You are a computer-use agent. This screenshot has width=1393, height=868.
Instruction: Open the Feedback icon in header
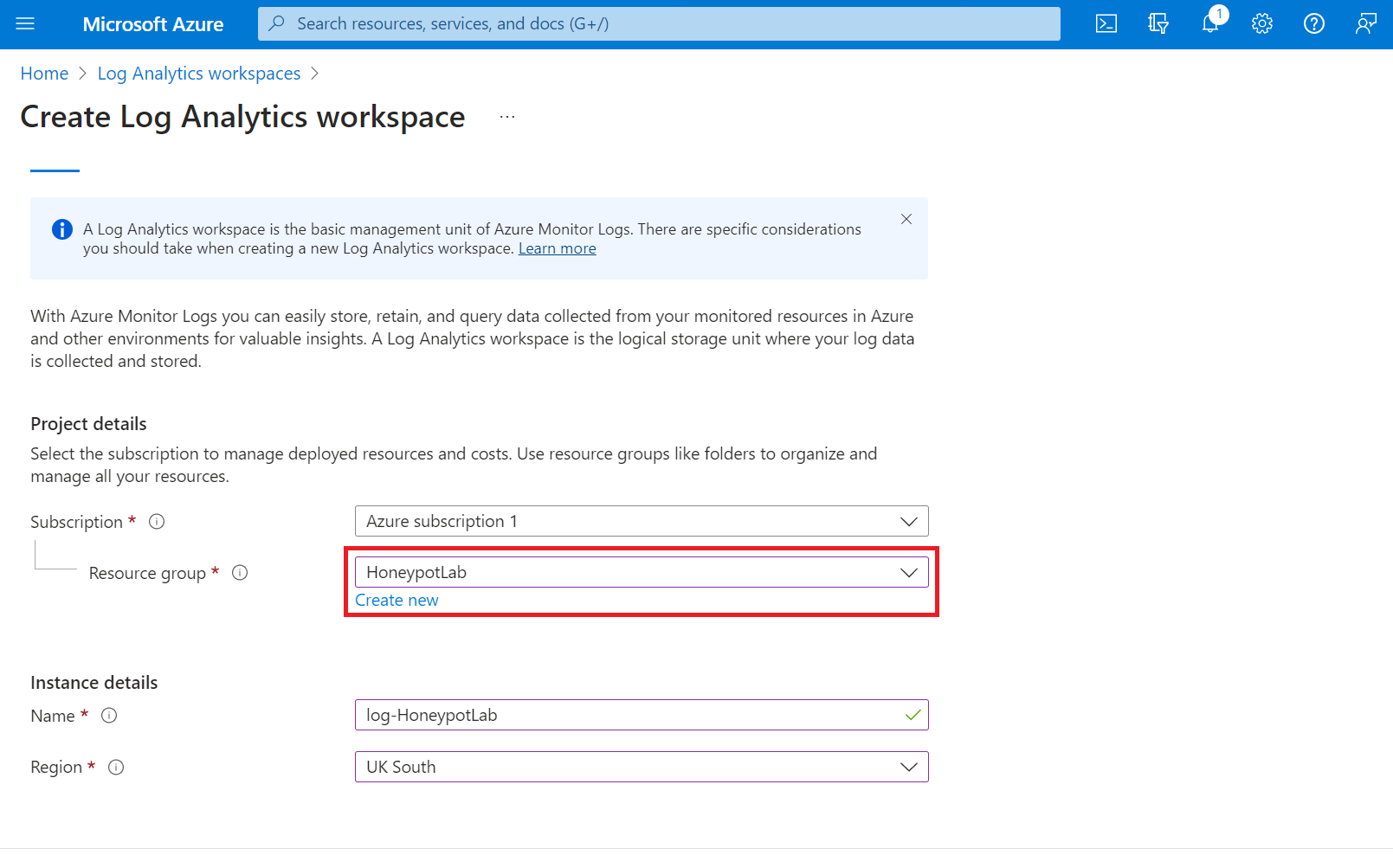click(1366, 23)
